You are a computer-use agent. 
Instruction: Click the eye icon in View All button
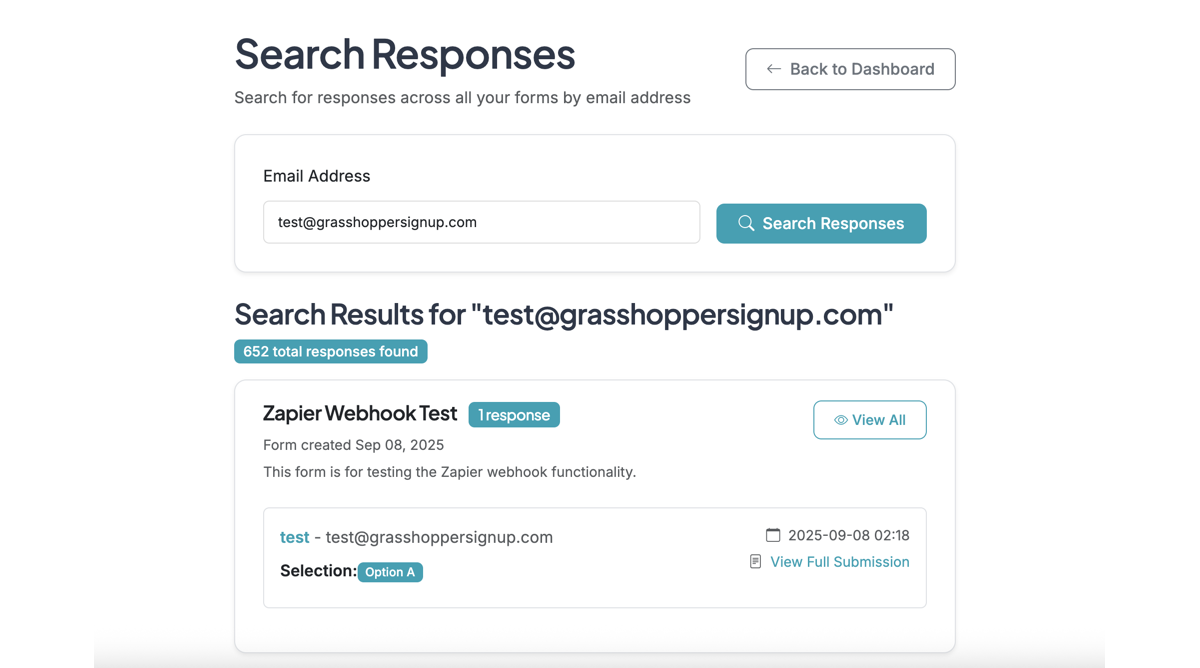pos(841,420)
